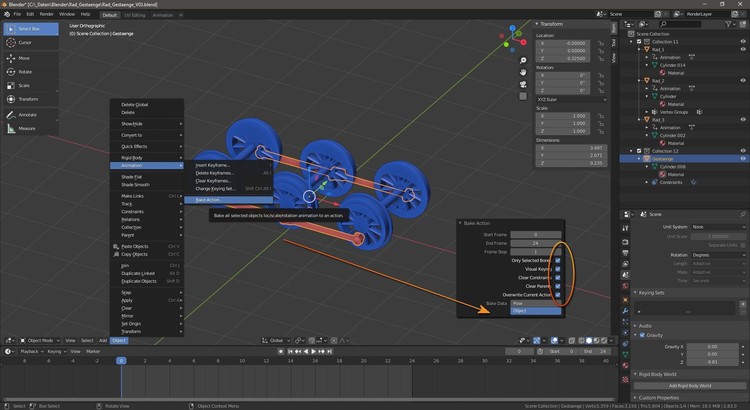750x410 pixels.
Task: Select the Annotate tool
Action: pyautogui.click(x=27, y=114)
